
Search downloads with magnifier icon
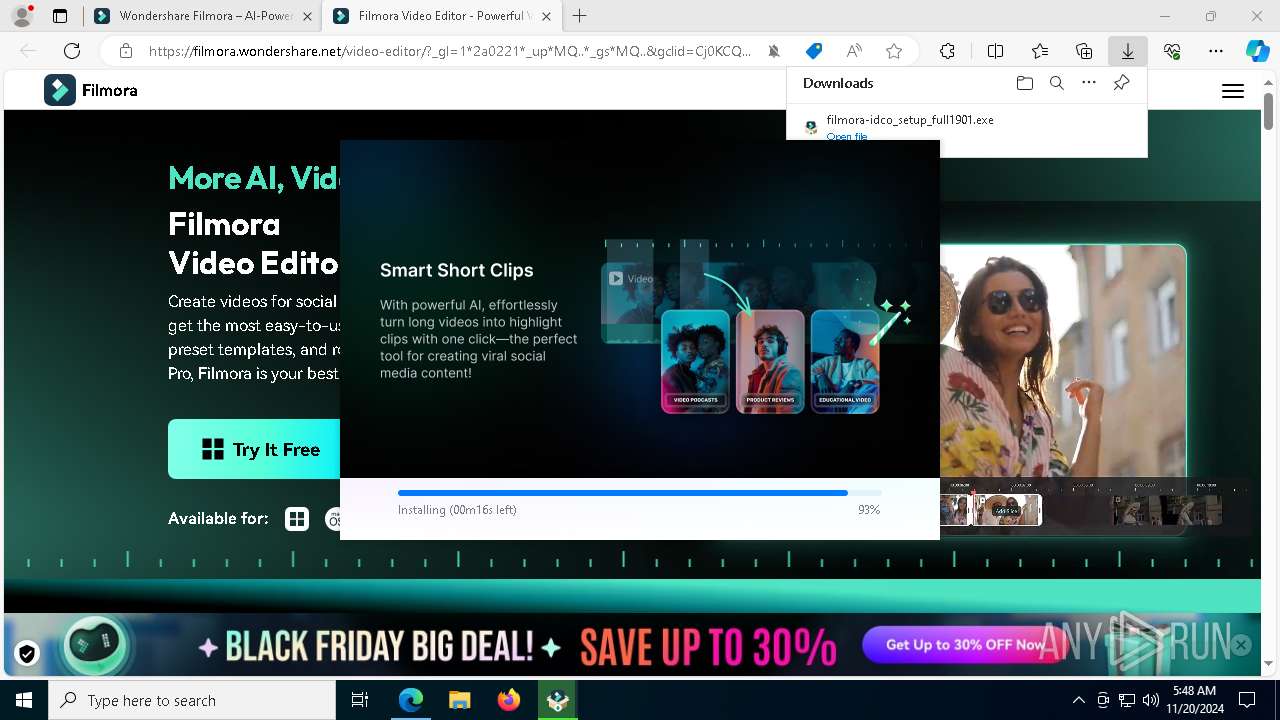click(1056, 83)
